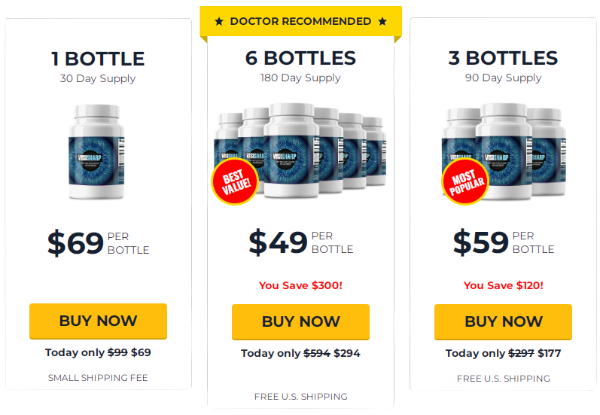The width and height of the screenshot is (600, 415).
Task: Click the right star in banner
Action: (382, 21)
